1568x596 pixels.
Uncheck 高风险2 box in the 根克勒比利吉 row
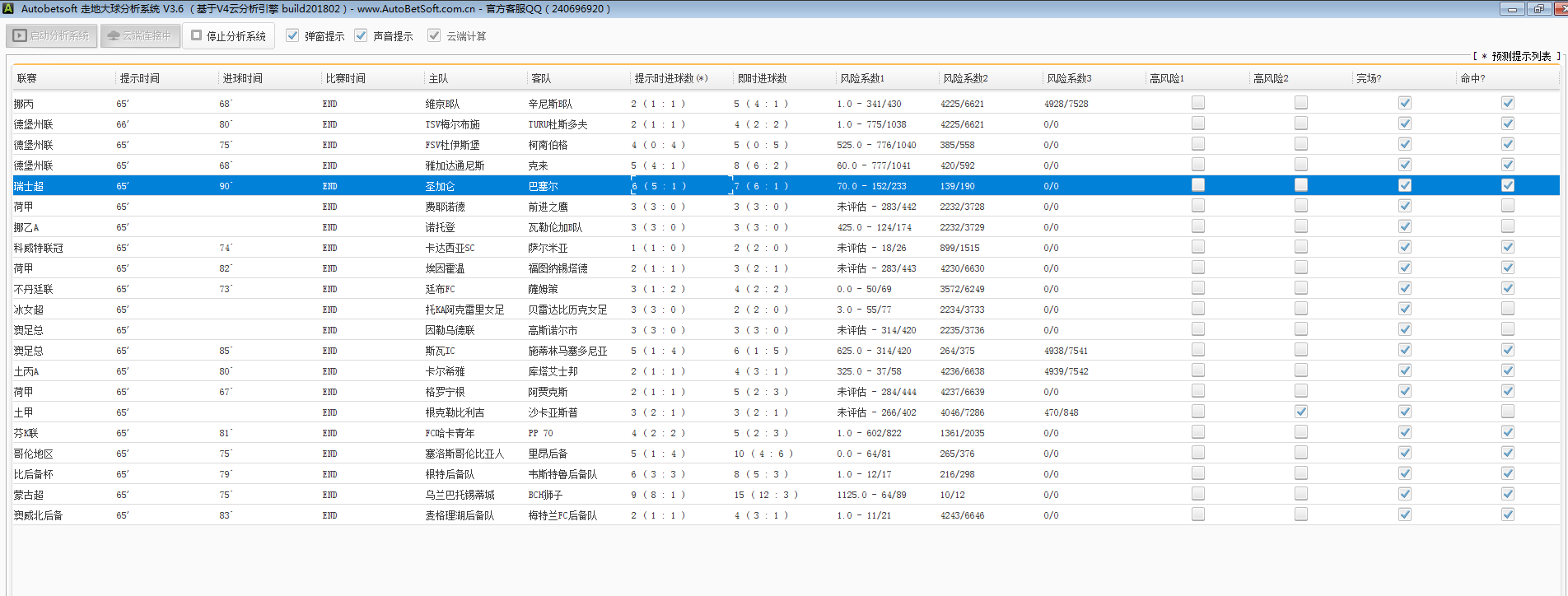pyautogui.click(x=1301, y=412)
